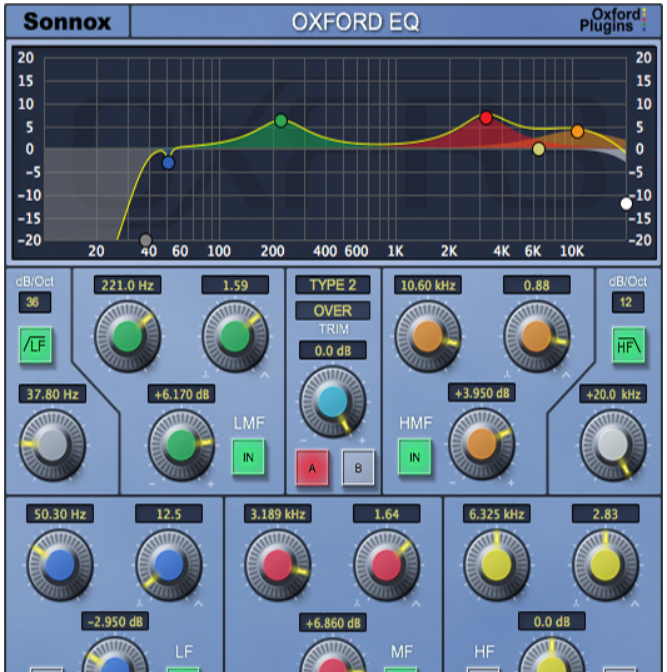Viewport: 667px width, 672px height.
Task: Click the orange HMF node on graph
Action: pos(577,131)
